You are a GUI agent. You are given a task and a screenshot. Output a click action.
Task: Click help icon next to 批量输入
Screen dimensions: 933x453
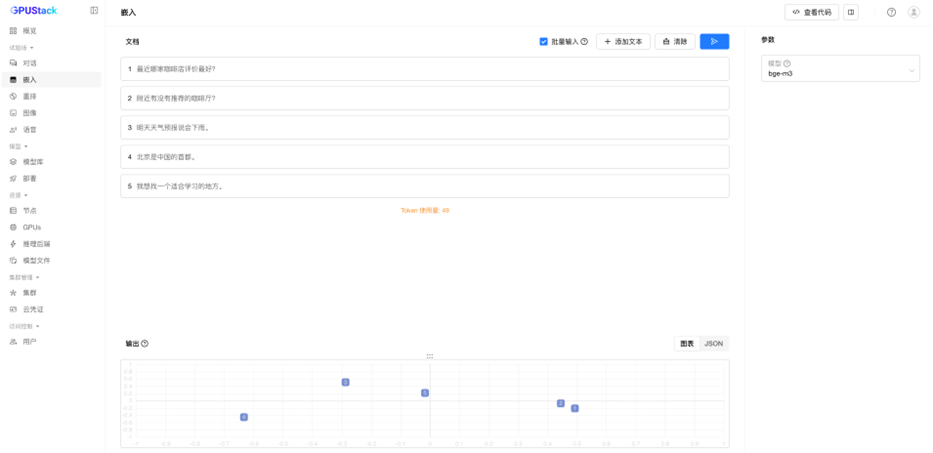[584, 42]
